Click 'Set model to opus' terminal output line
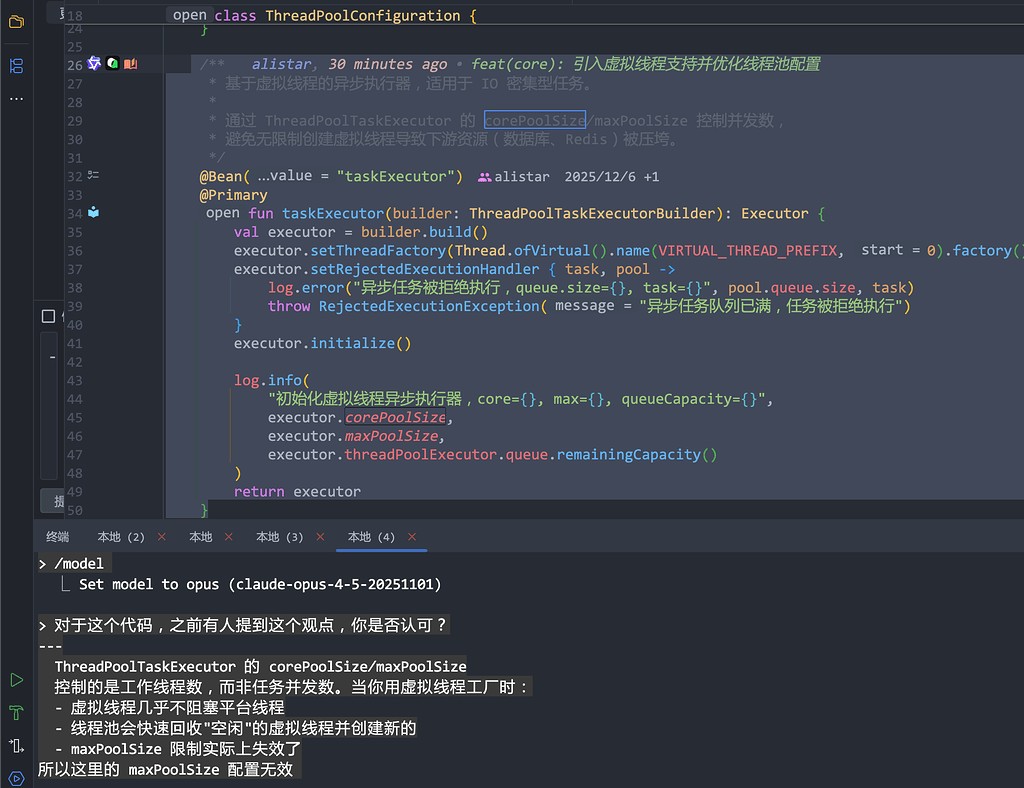 click(260, 584)
